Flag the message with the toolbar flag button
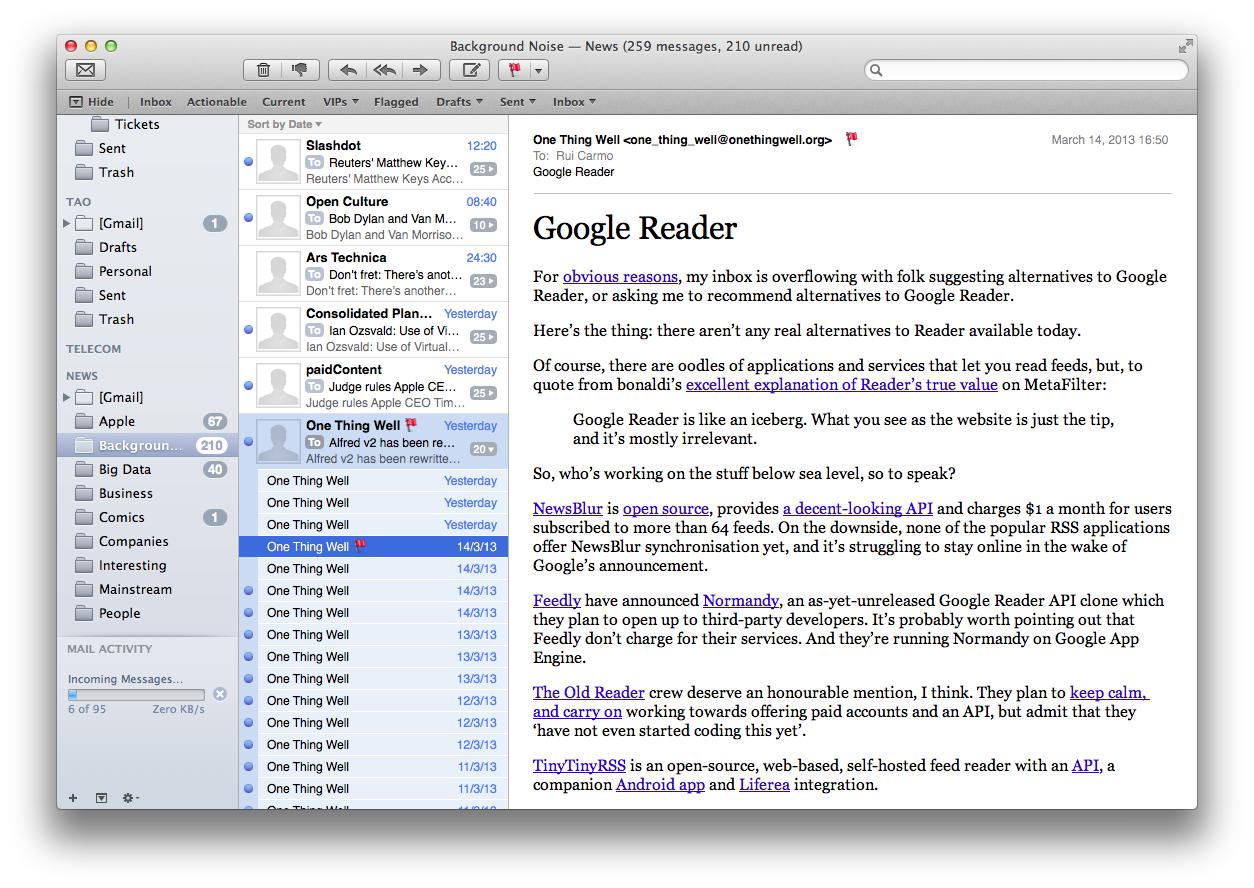Viewport: 1254px width, 888px height. point(514,70)
